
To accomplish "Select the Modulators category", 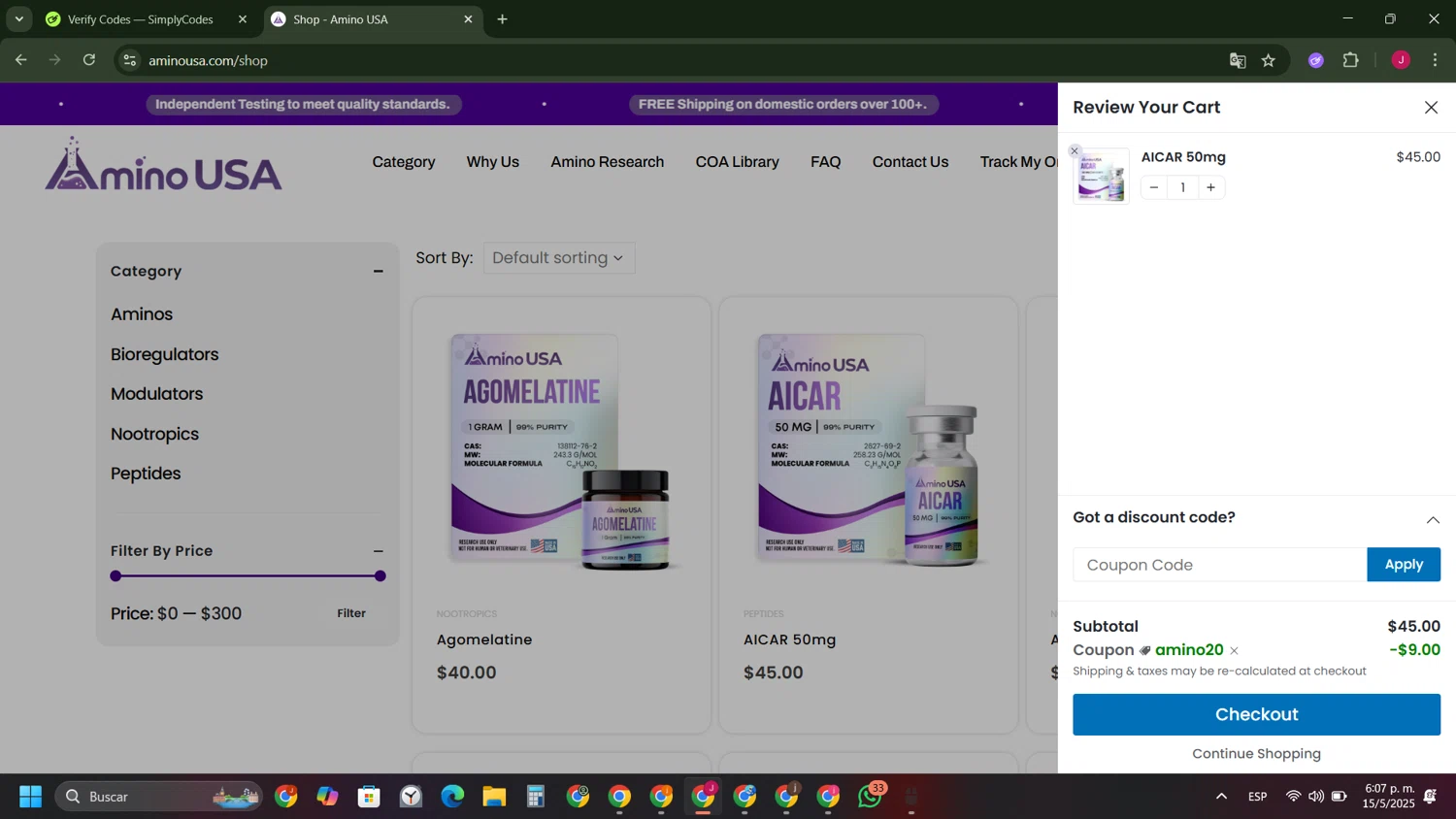I will [157, 394].
